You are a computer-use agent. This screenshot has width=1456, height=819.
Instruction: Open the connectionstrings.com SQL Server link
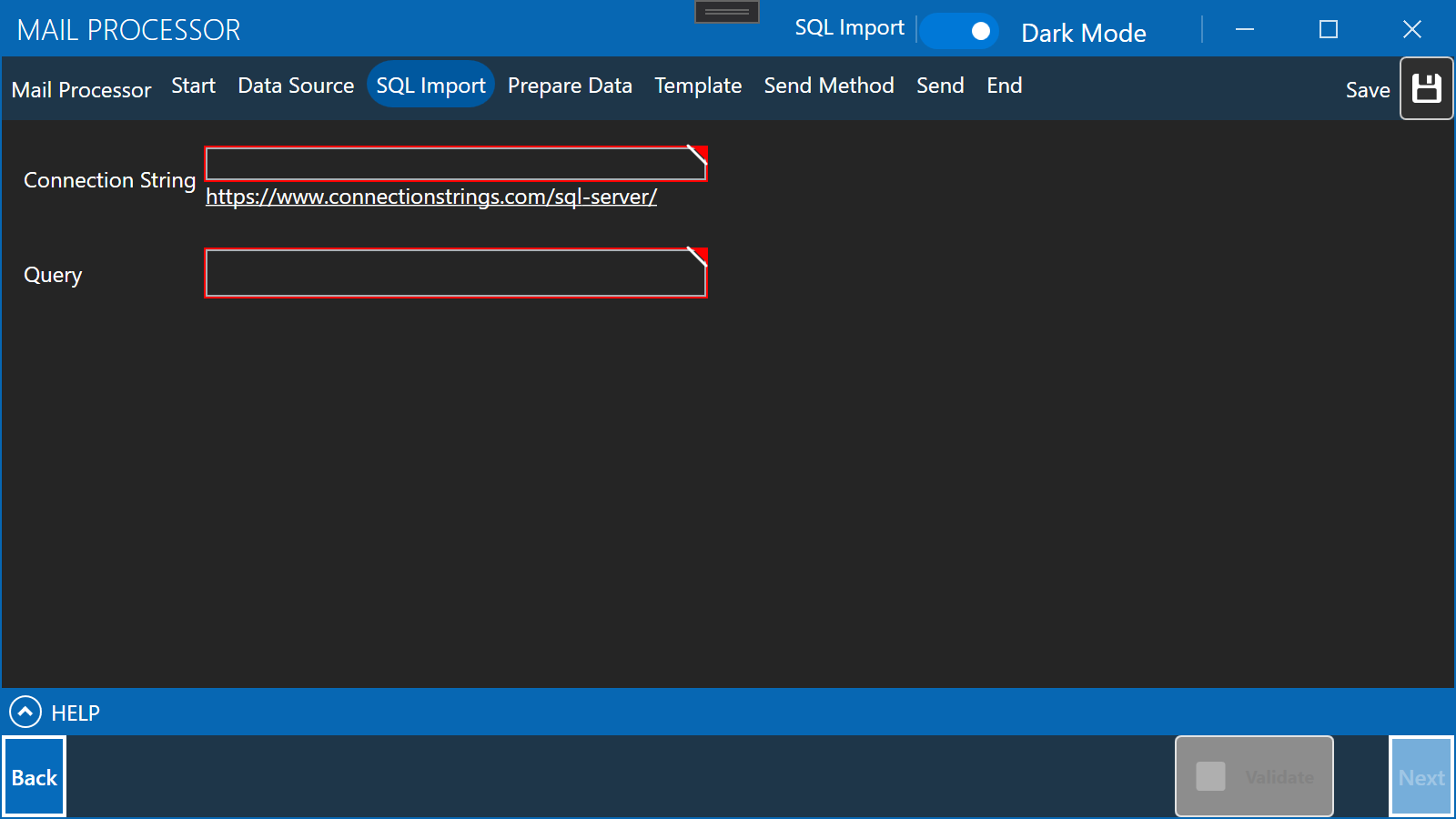click(431, 196)
